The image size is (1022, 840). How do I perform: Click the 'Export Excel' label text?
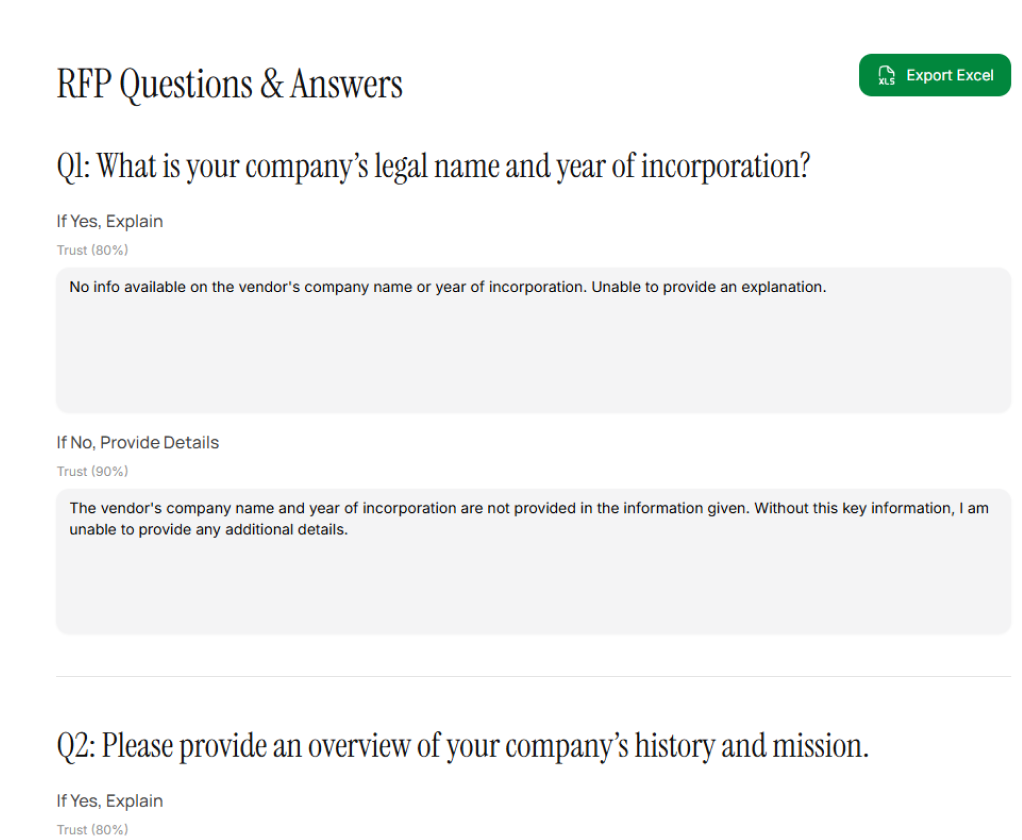tap(950, 75)
